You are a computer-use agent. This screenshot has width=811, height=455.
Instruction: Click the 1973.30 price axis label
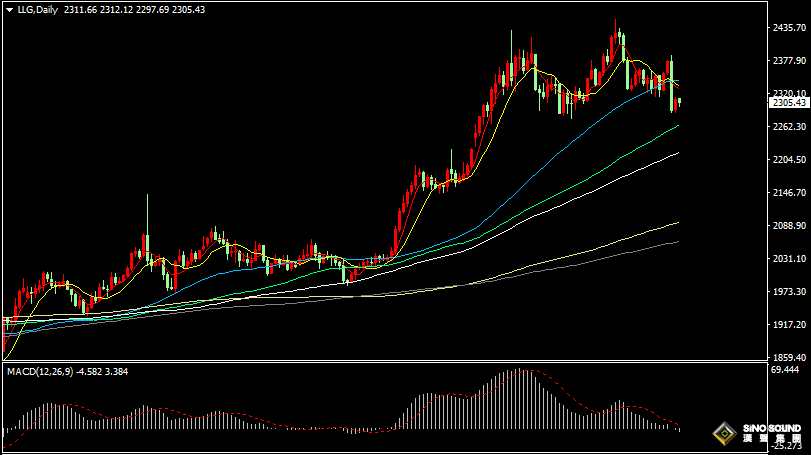[788, 292]
